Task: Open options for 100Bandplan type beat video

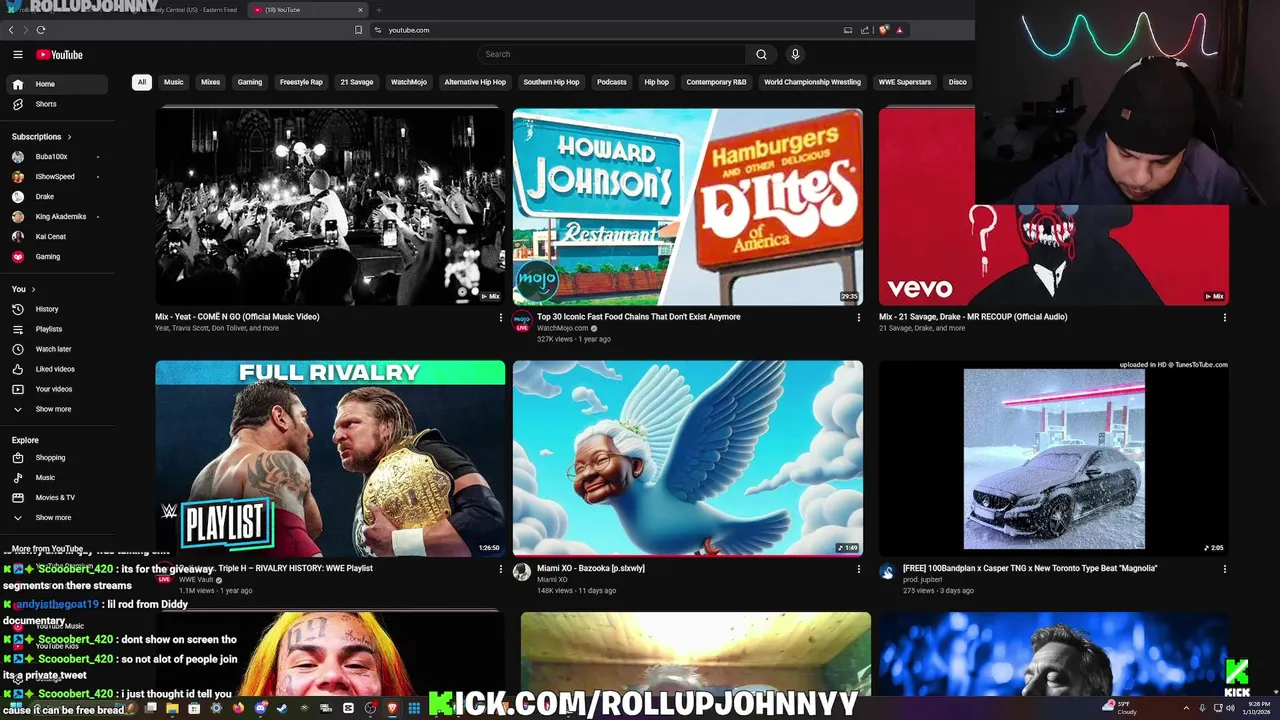Action: (x=1224, y=569)
